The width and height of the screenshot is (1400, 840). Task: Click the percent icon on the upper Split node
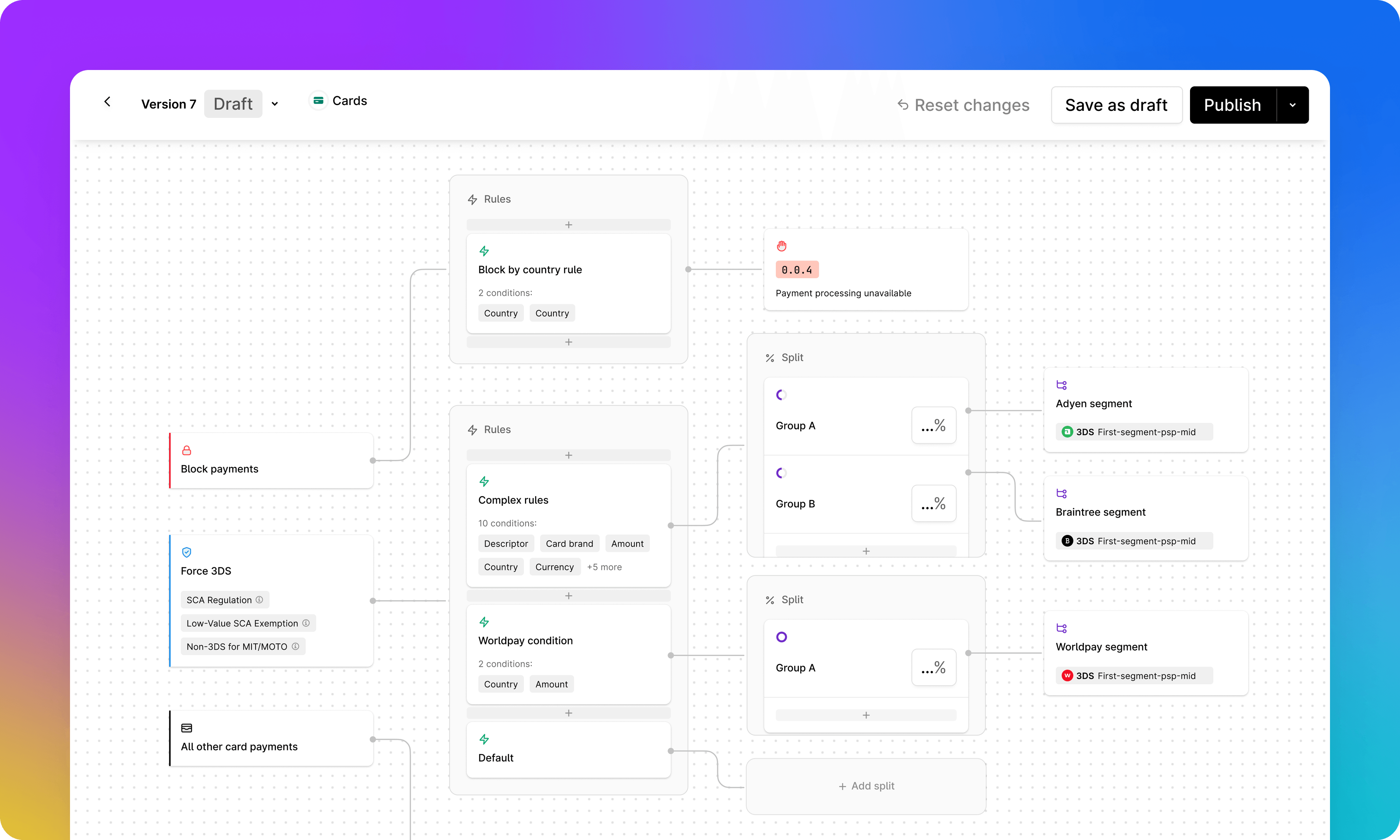pyautogui.click(x=770, y=357)
